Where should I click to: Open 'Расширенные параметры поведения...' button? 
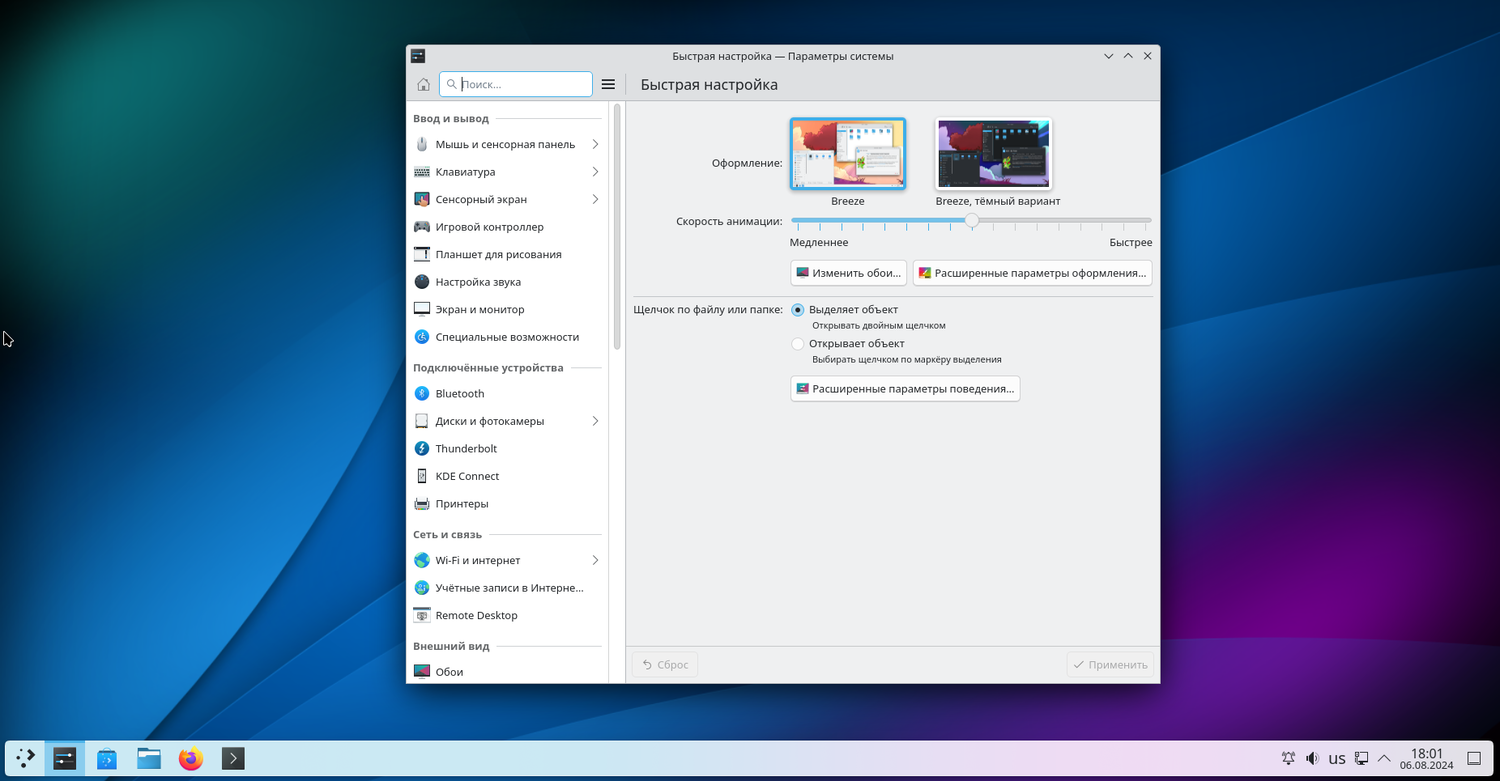[905, 389]
